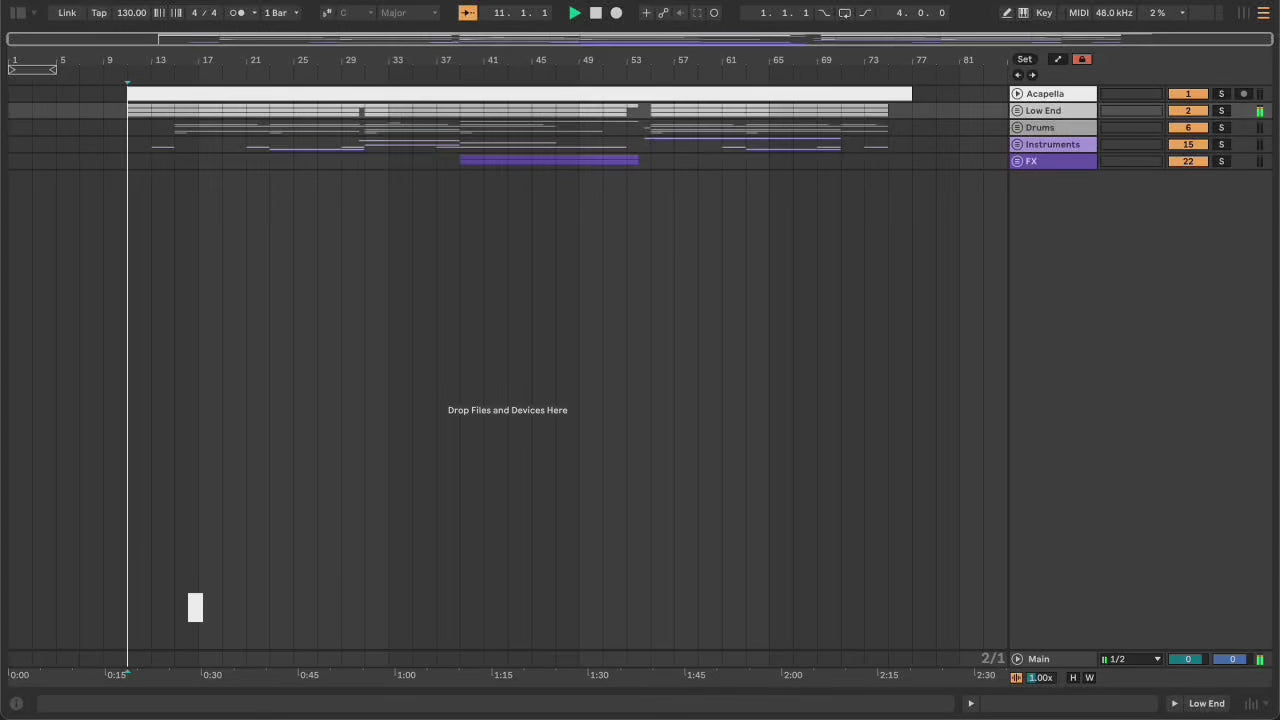Unfold the Low End group track
1280x720 pixels.
point(1017,111)
